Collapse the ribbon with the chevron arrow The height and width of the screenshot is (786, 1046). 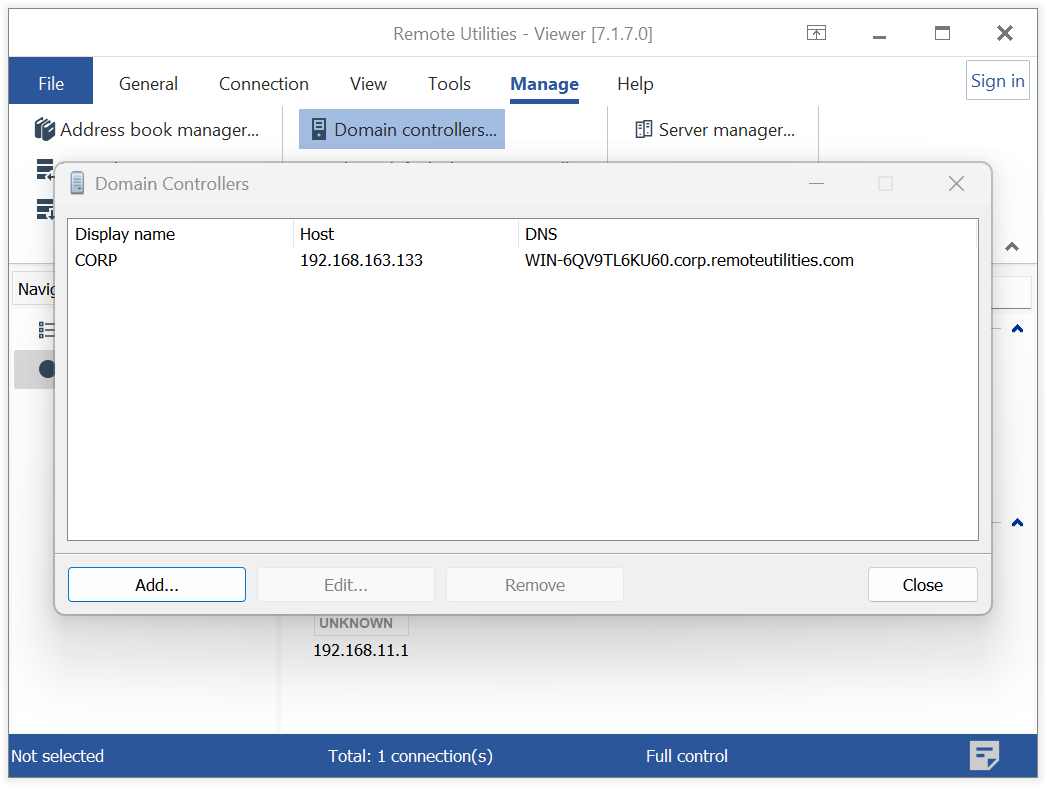1012,247
